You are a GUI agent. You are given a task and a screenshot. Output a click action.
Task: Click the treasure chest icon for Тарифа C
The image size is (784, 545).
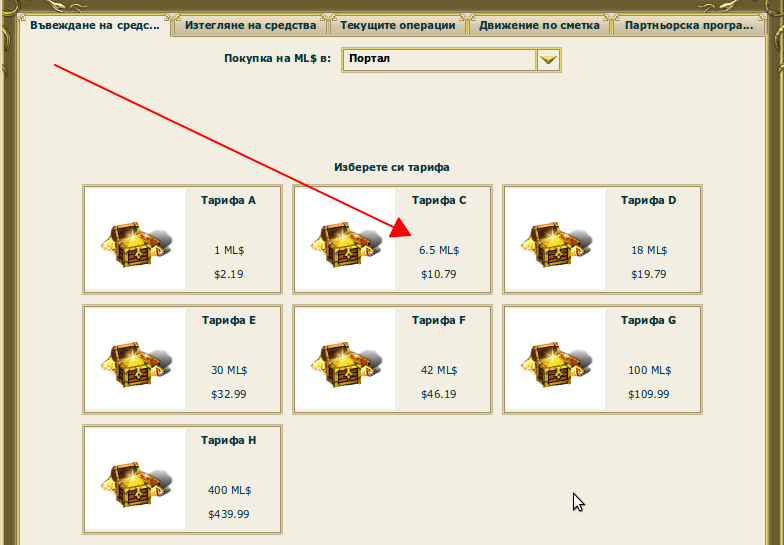click(346, 241)
